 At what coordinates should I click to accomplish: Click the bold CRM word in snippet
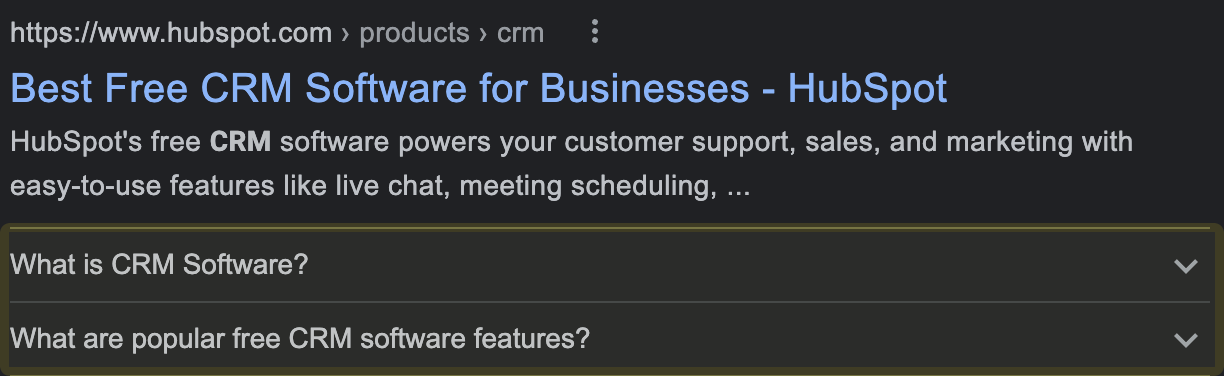241,142
